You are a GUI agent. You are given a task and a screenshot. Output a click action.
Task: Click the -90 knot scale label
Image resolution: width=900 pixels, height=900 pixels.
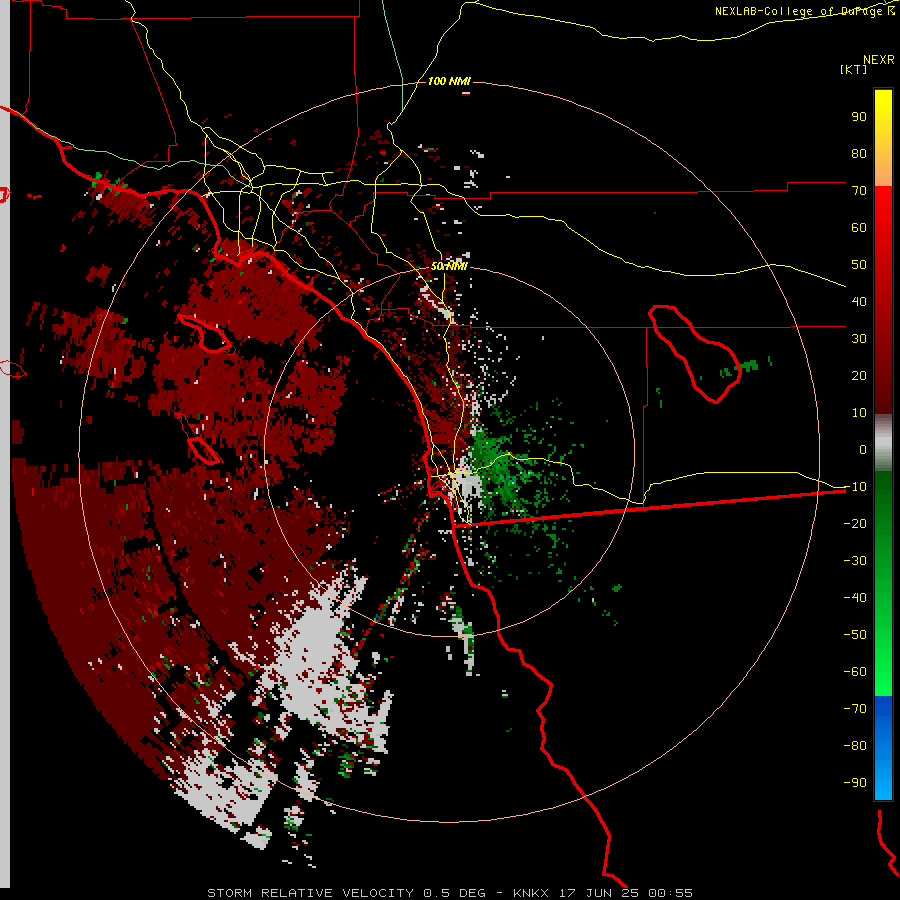point(855,783)
